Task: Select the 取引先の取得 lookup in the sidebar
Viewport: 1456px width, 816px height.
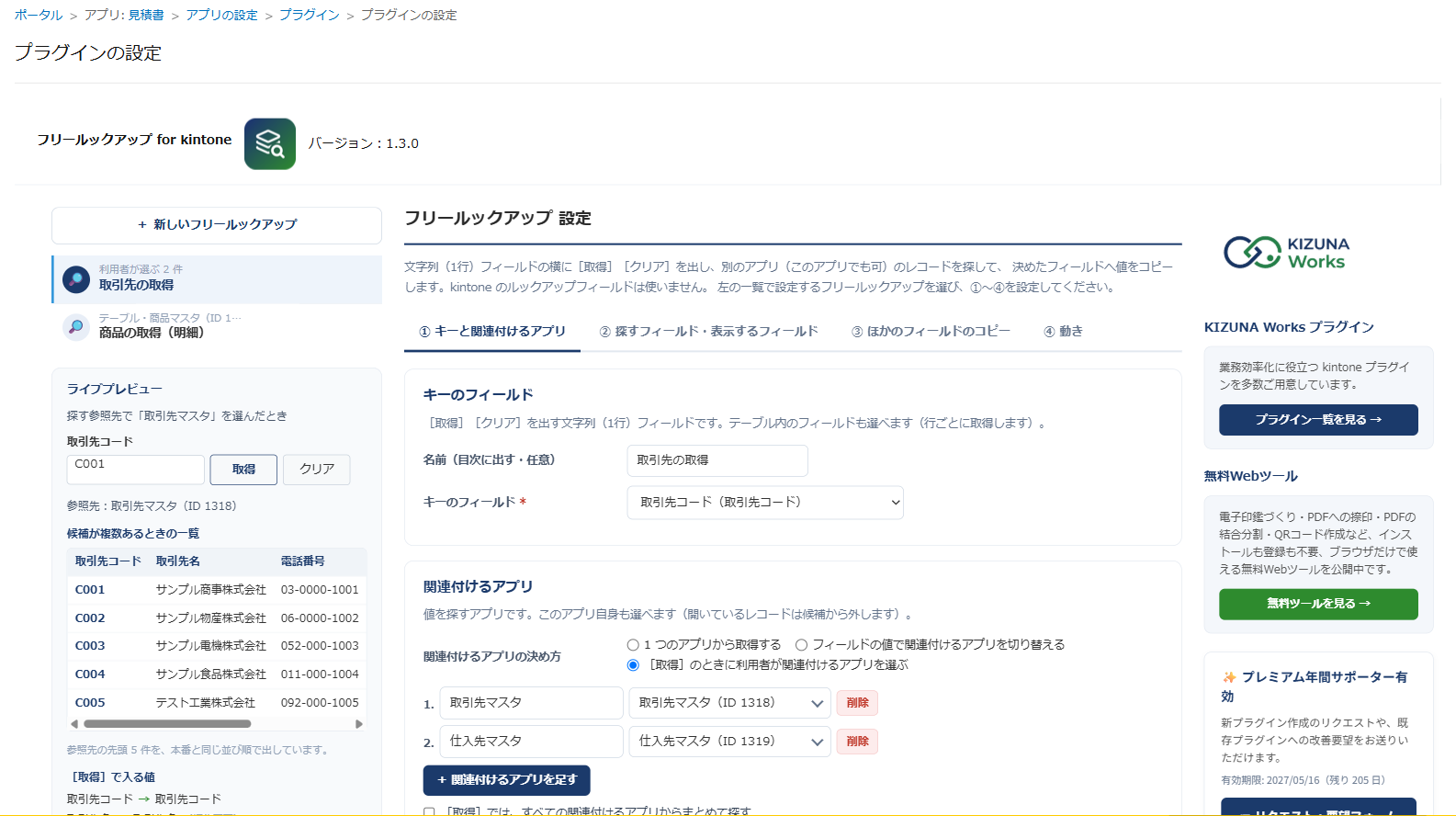Action: pyautogui.click(x=217, y=279)
